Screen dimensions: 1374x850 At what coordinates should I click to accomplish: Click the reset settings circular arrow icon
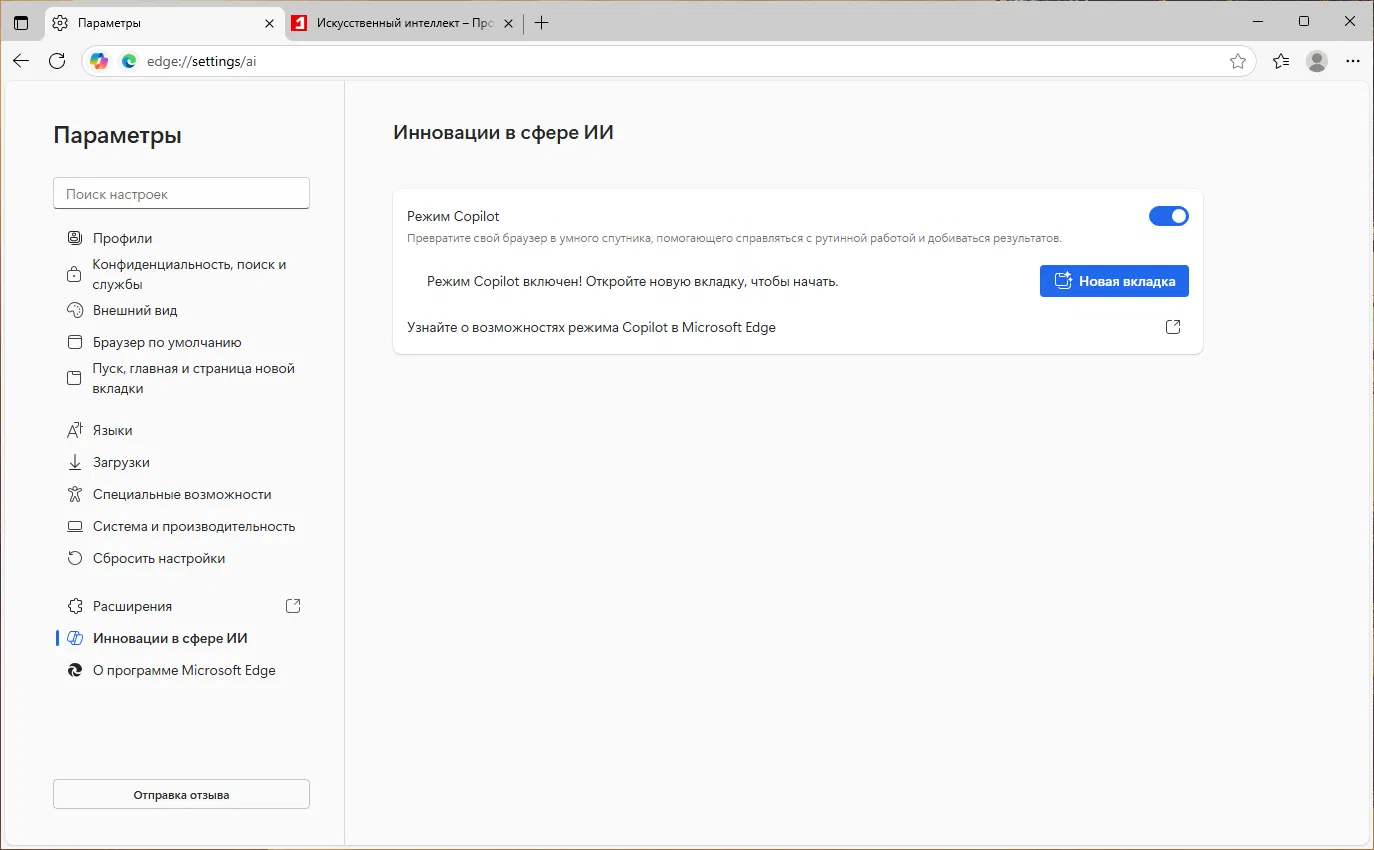click(x=74, y=558)
